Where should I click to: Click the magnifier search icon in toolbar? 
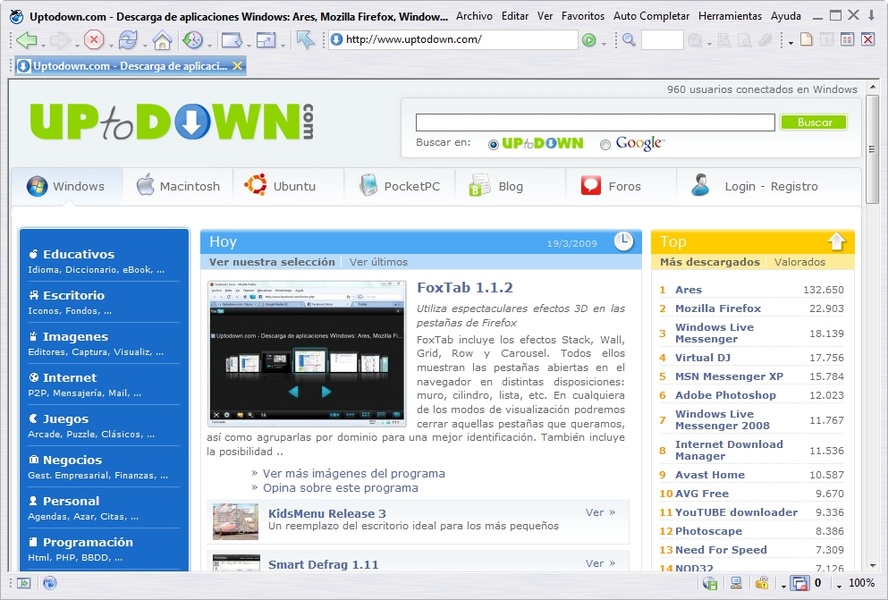click(x=629, y=40)
